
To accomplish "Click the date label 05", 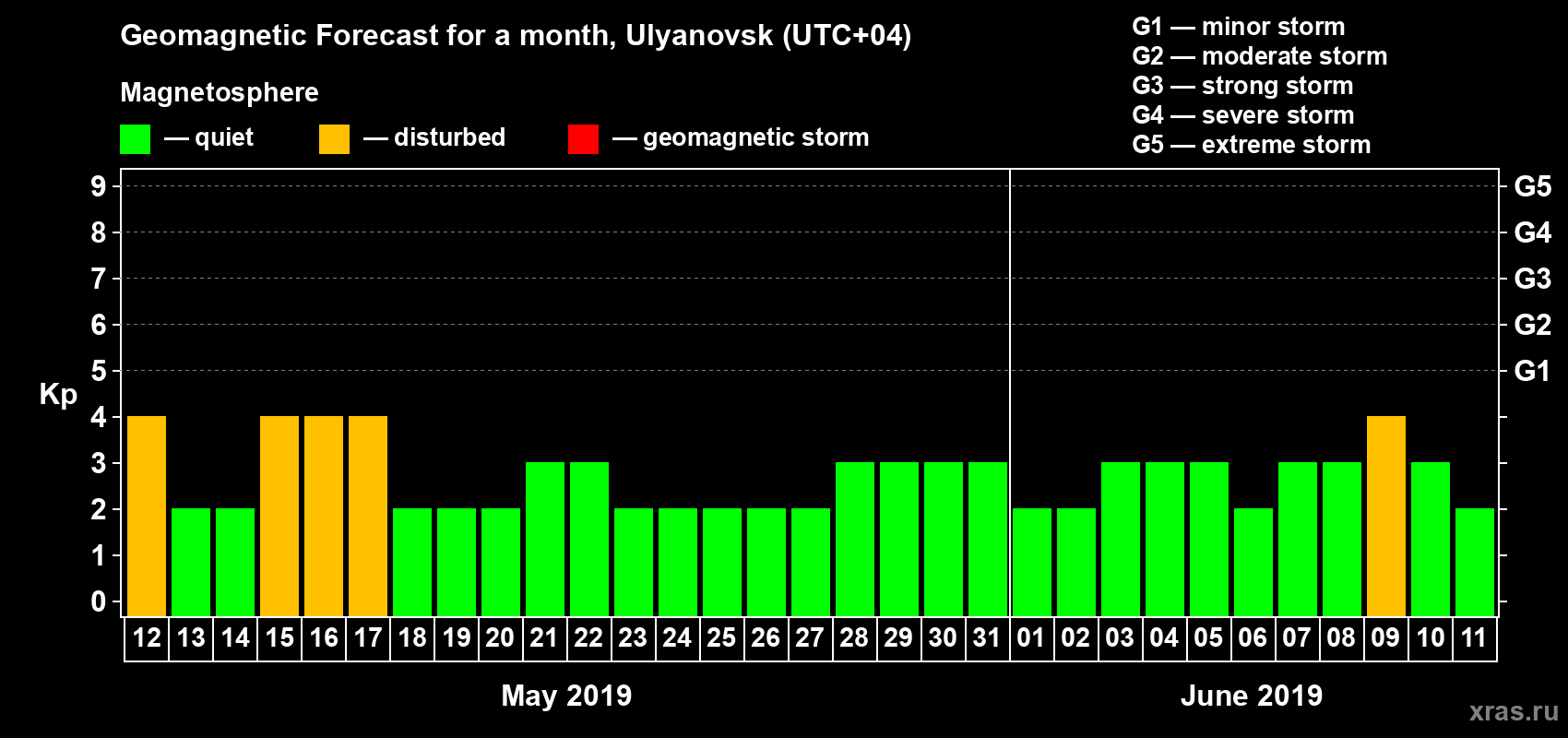I will click(x=1208, y=637).
